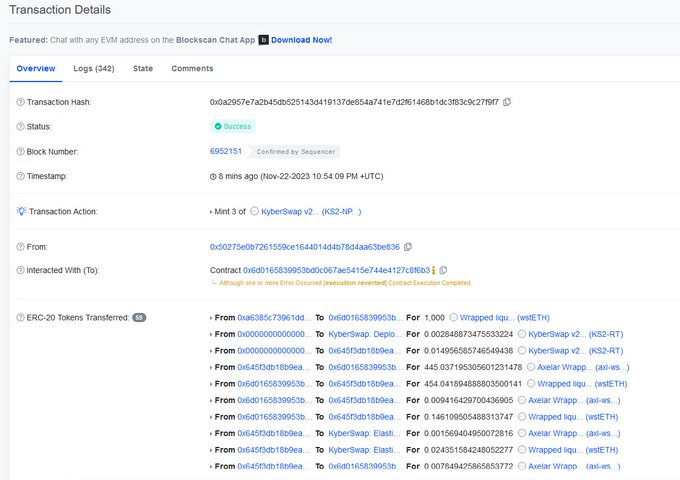The width and height of the screenshot is (680, 480).
Task: Click the Confirmed by Sequencer badge
Action: [x=294, y=152]
